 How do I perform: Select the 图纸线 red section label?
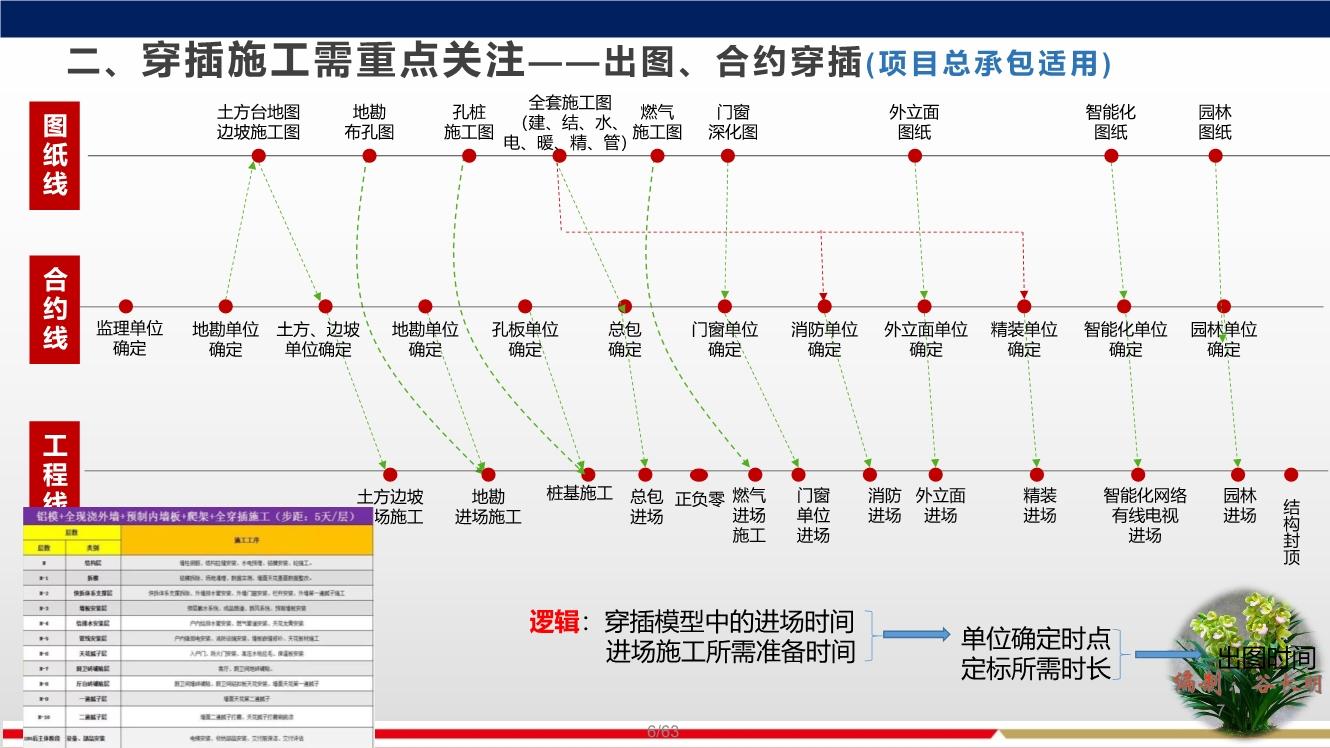tap(53, 153)
